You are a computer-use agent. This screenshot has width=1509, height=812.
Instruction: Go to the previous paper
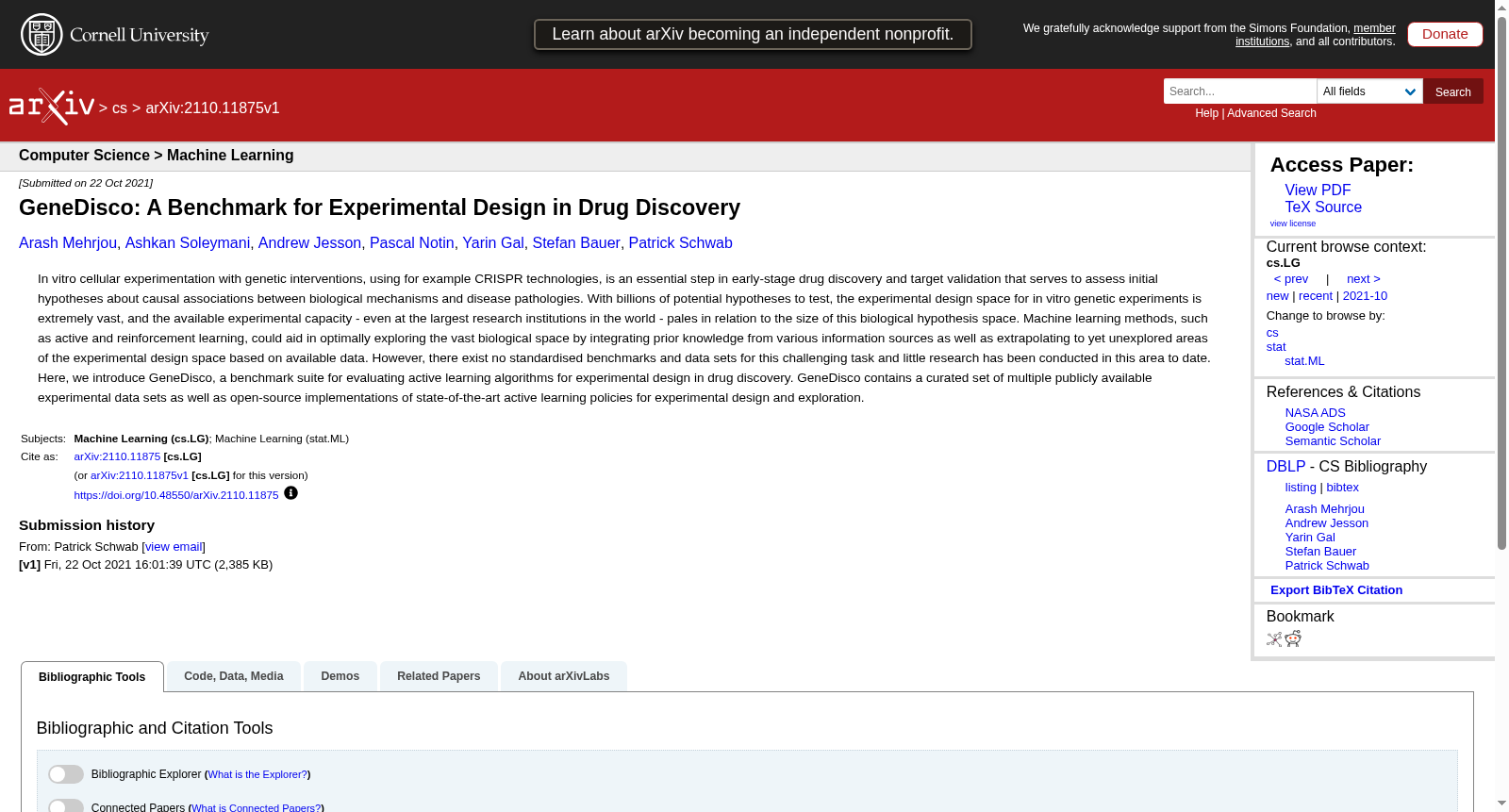tap(1291, 279)
